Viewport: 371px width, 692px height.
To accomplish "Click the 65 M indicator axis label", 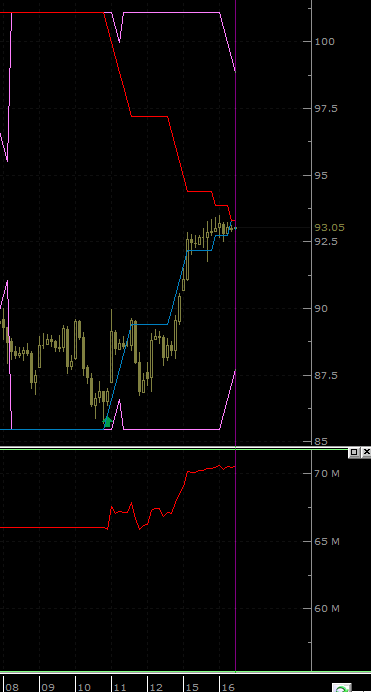I will (327, 542).
